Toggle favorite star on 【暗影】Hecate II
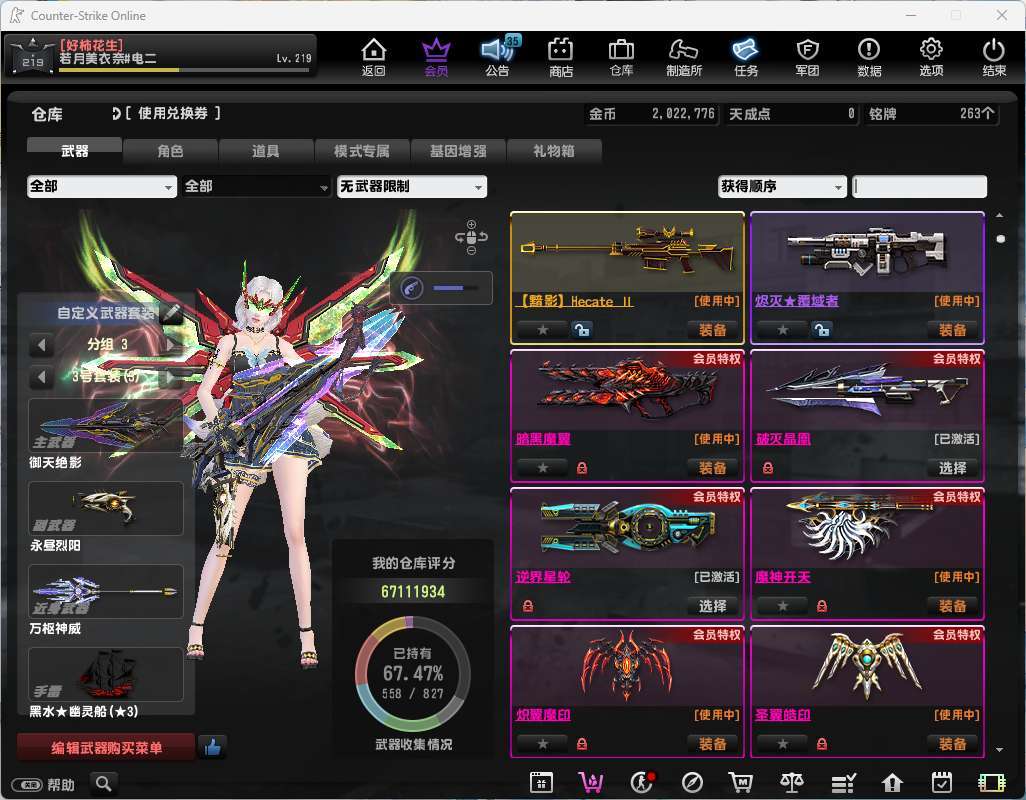 tap(542, 330)
